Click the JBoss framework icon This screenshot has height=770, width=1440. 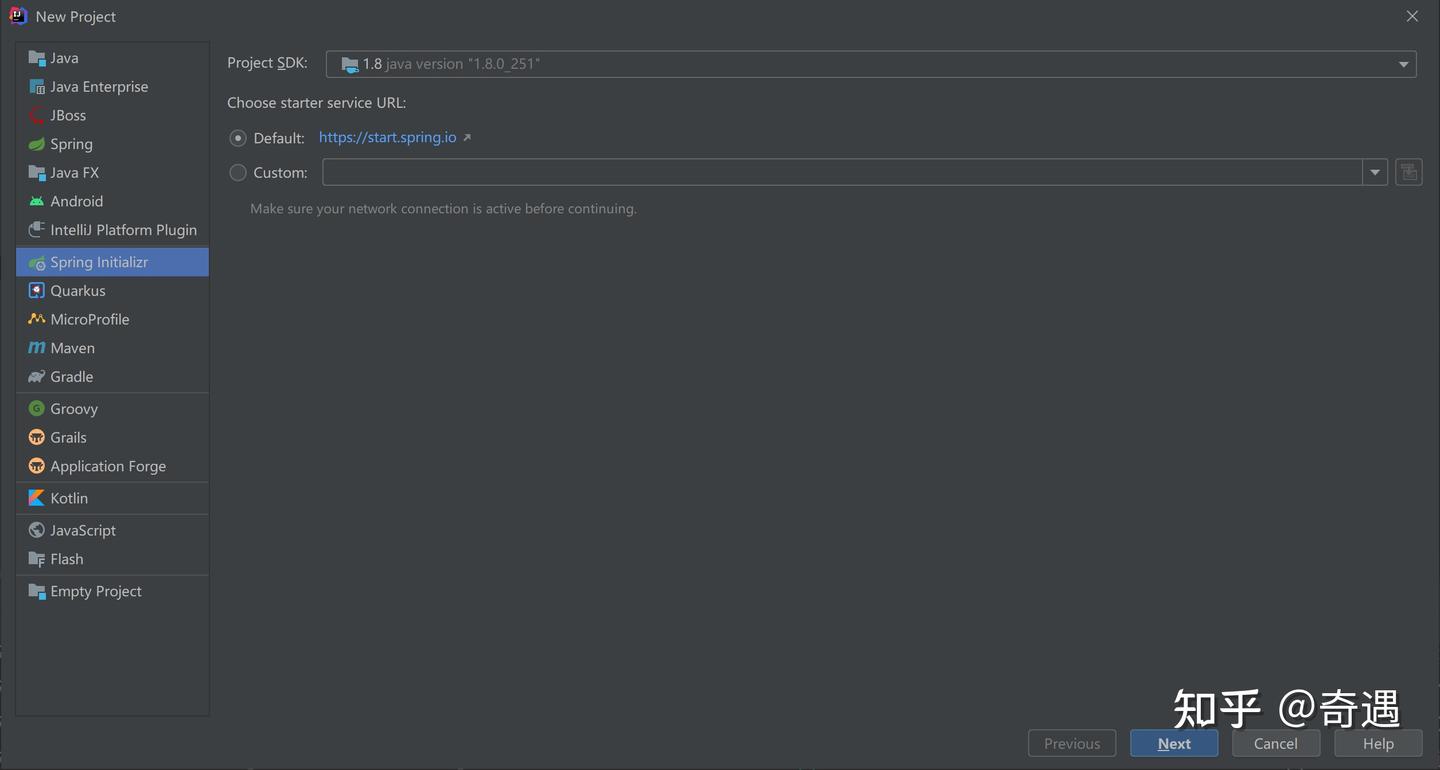[x=37, y=115]
